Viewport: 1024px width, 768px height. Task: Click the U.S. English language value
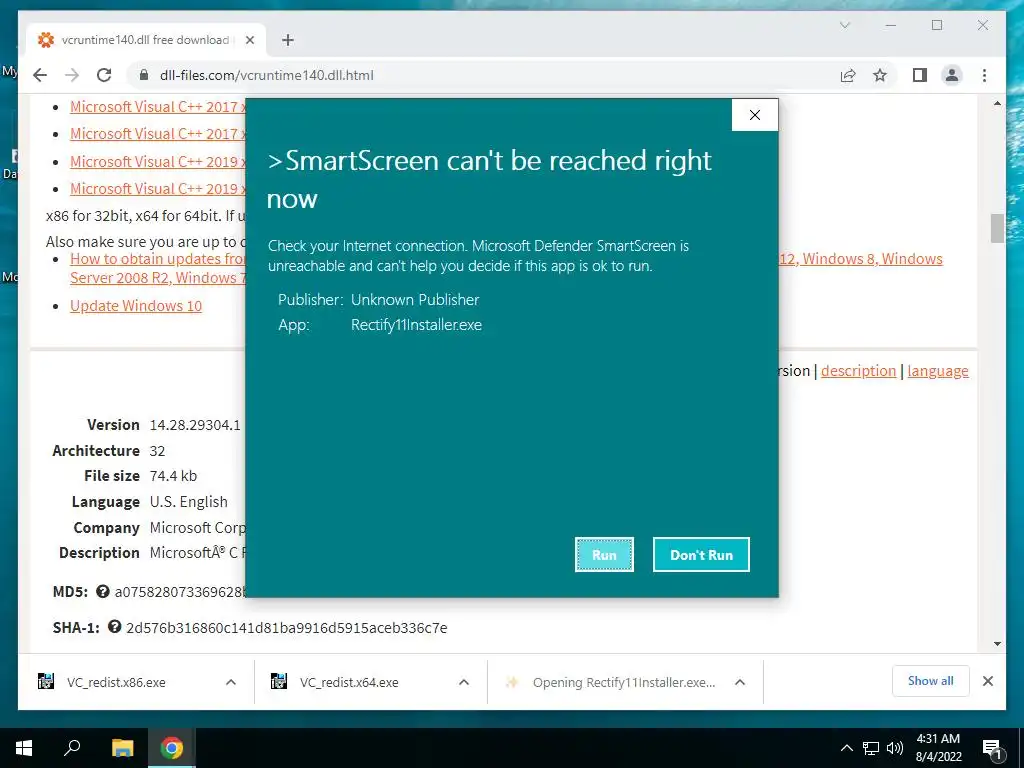(x=189, y=502)
